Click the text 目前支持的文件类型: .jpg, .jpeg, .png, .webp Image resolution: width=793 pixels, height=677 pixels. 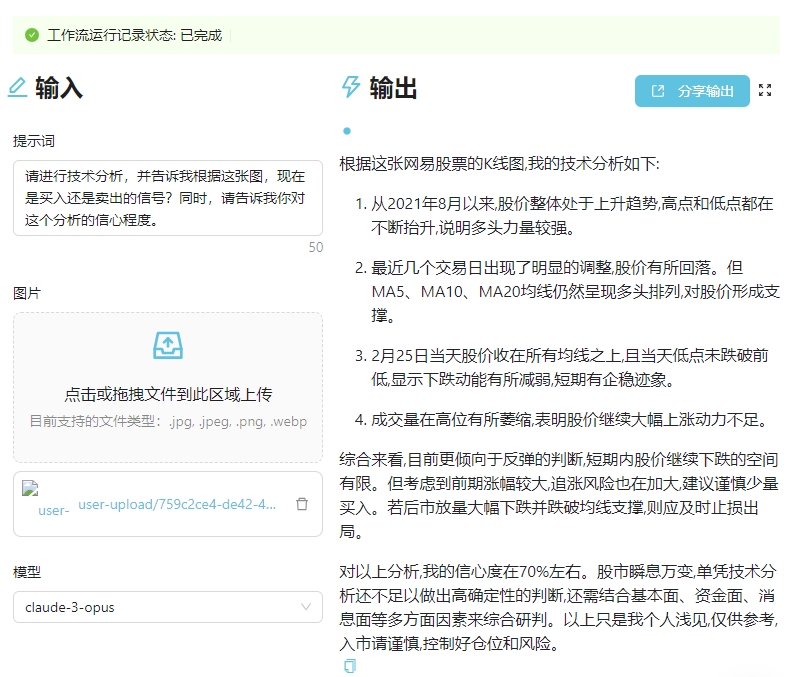[x=168, y=421]
